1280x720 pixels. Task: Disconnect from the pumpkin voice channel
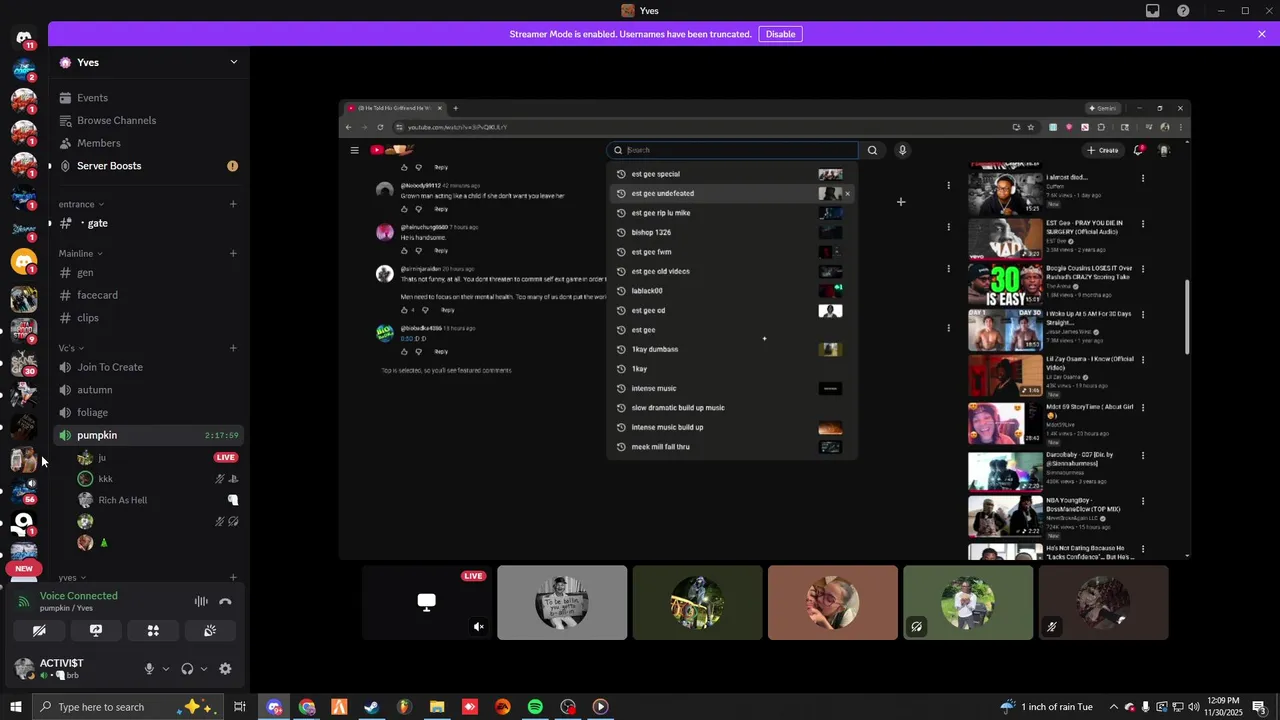coord(225,601)
